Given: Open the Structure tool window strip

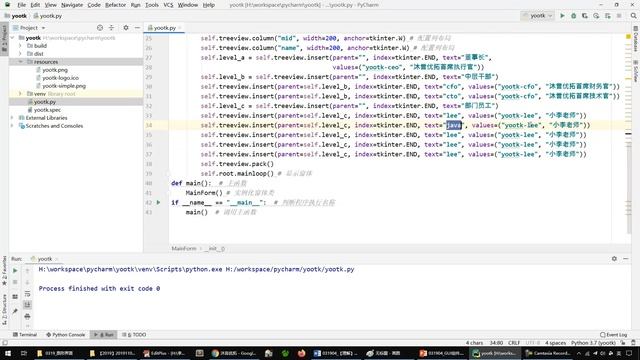Looking at the screenshot, I should click(x=4, y=309).
